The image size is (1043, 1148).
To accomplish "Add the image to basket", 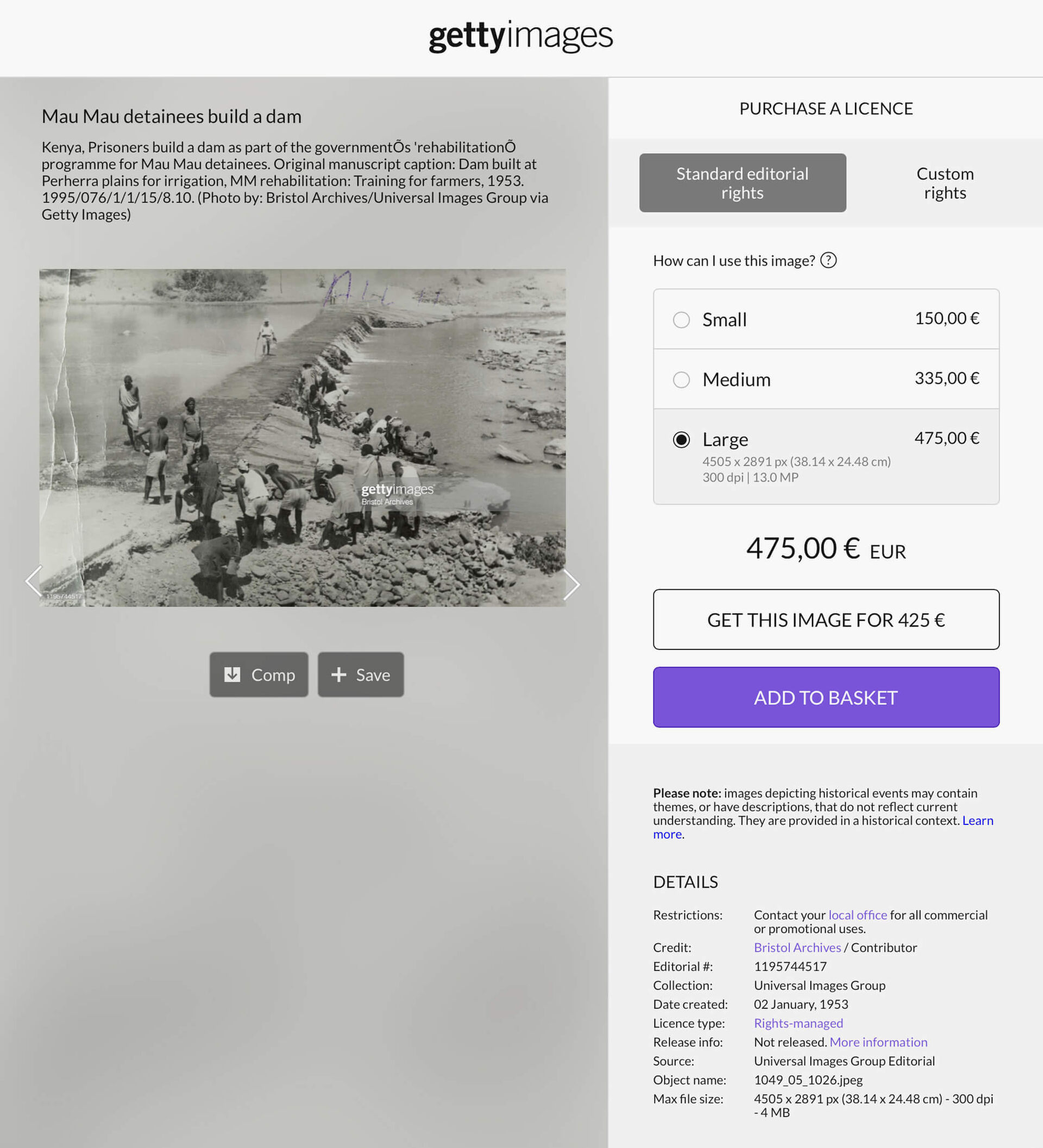I will click(x=826, y=697).
